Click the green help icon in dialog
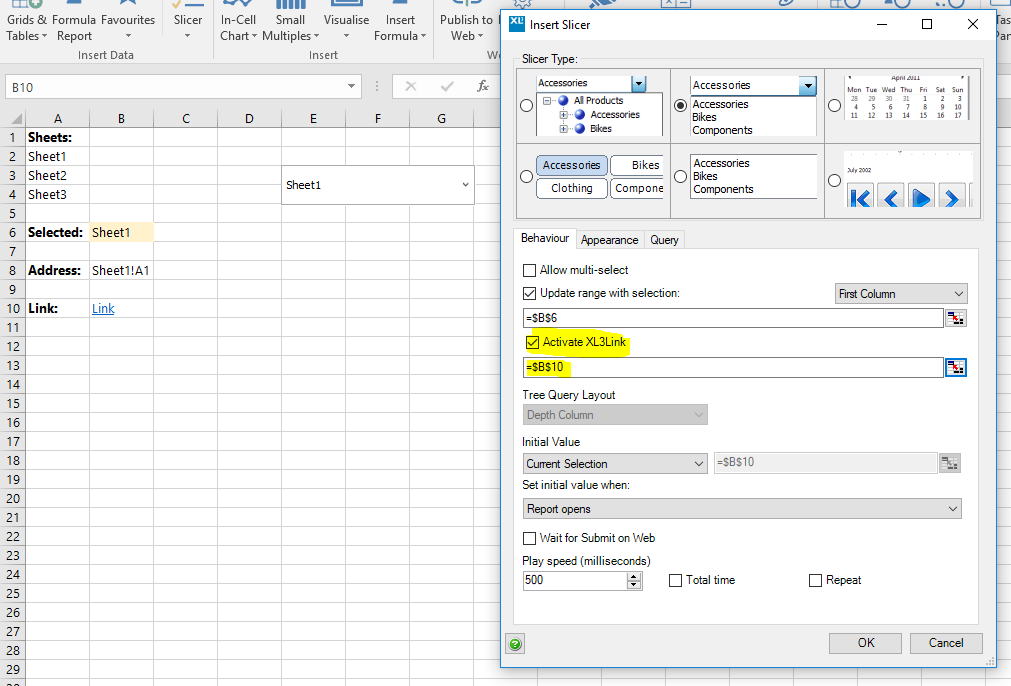Screen dimensions: 1011x686 pos(515,644)
